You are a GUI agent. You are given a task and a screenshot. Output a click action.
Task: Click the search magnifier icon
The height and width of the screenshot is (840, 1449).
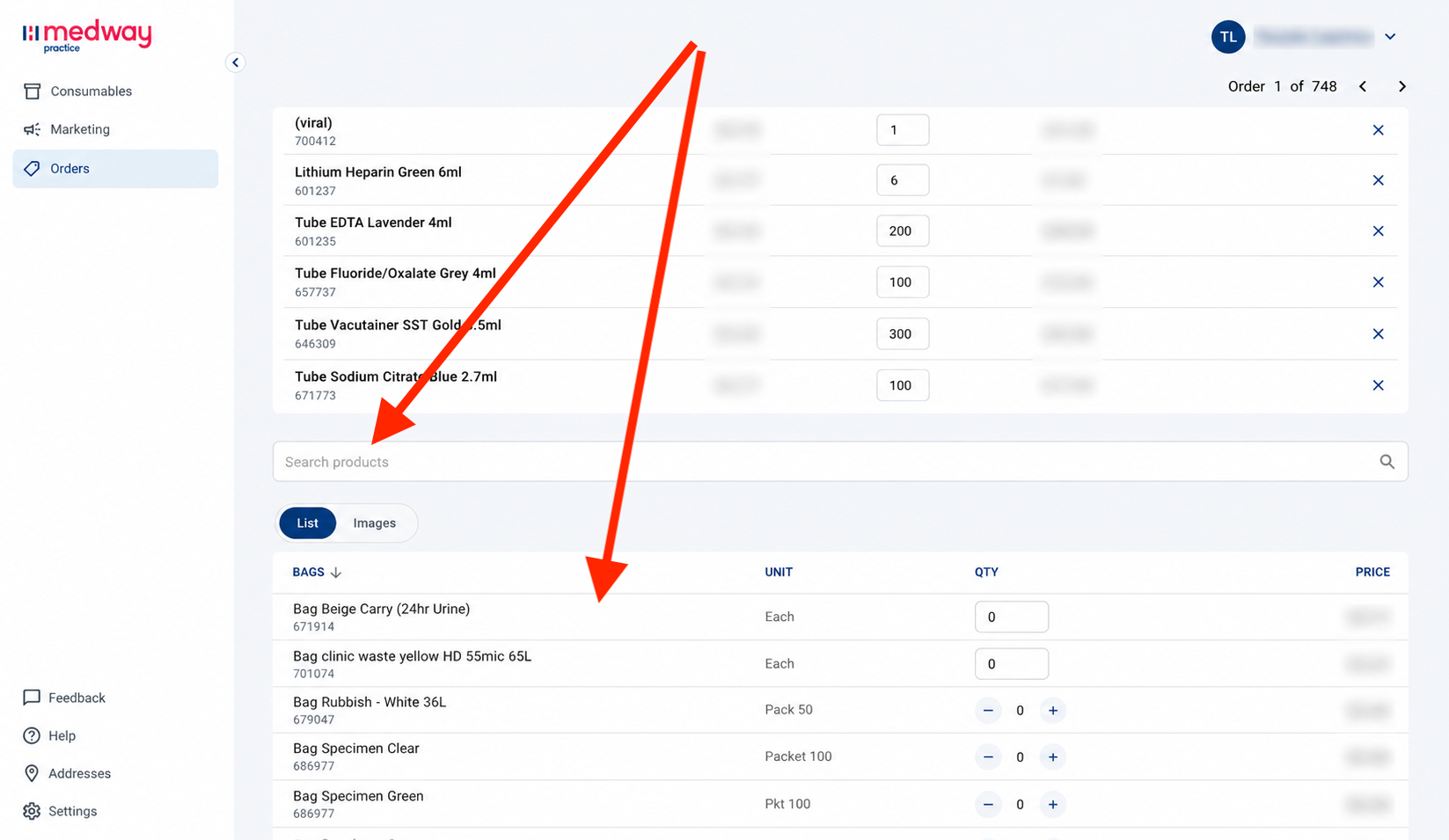(x=1387, y=462)
